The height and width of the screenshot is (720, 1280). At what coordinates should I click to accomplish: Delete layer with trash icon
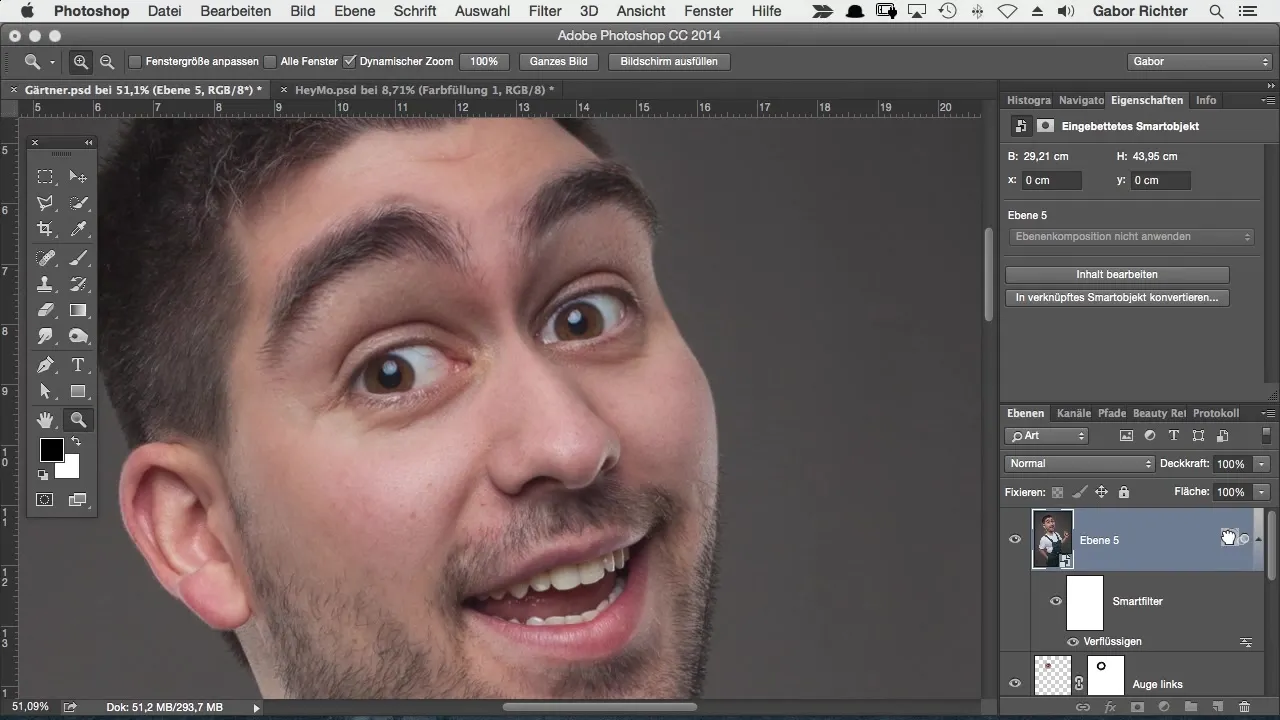point(1244,707)
